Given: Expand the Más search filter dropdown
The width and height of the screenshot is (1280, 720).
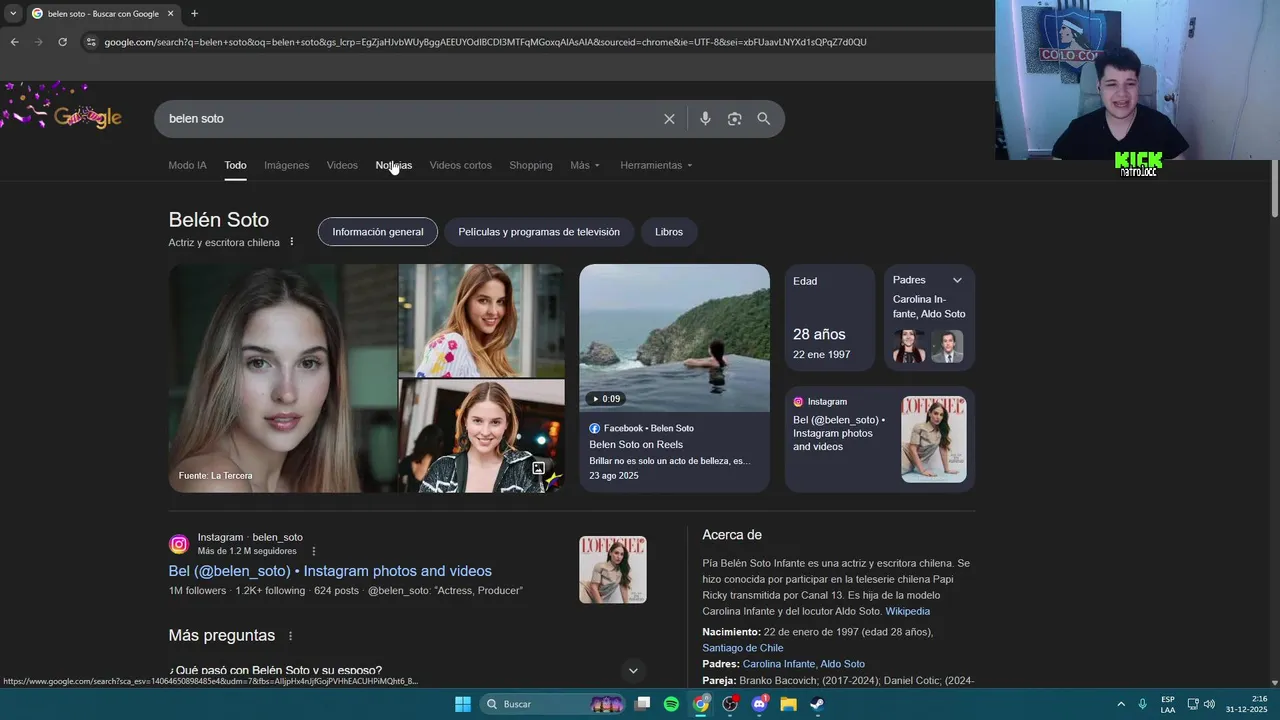Looking at the screenshot, I should 585,165.
